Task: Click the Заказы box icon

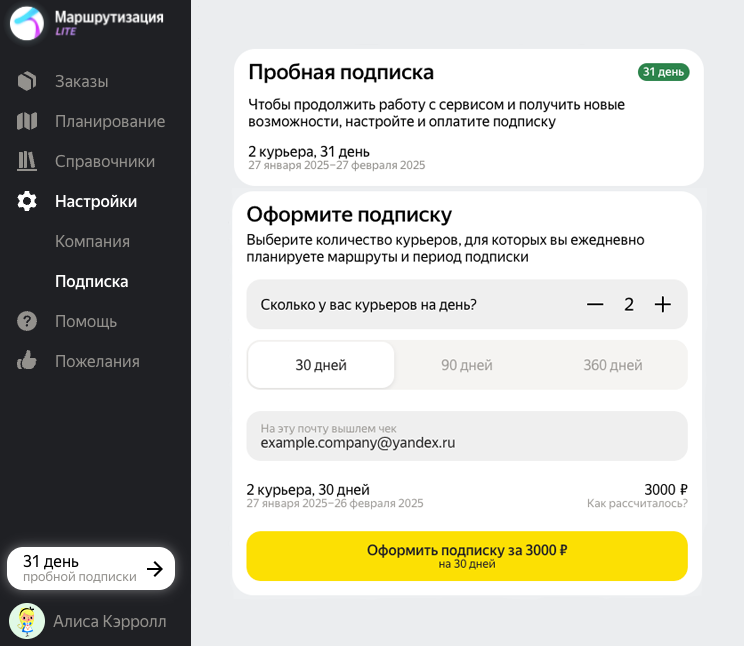Action: (x=27, y=81)
